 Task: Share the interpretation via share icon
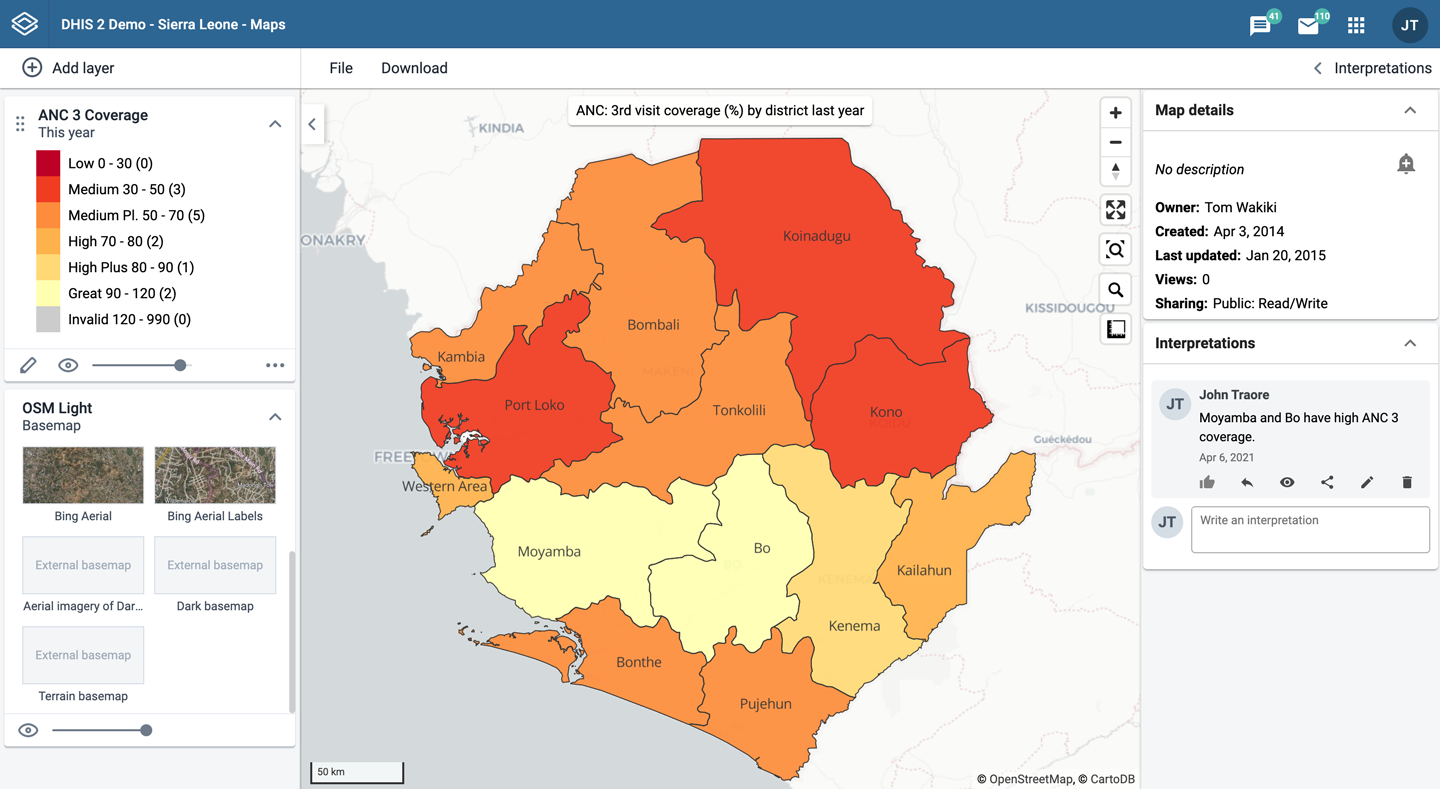1327,482
